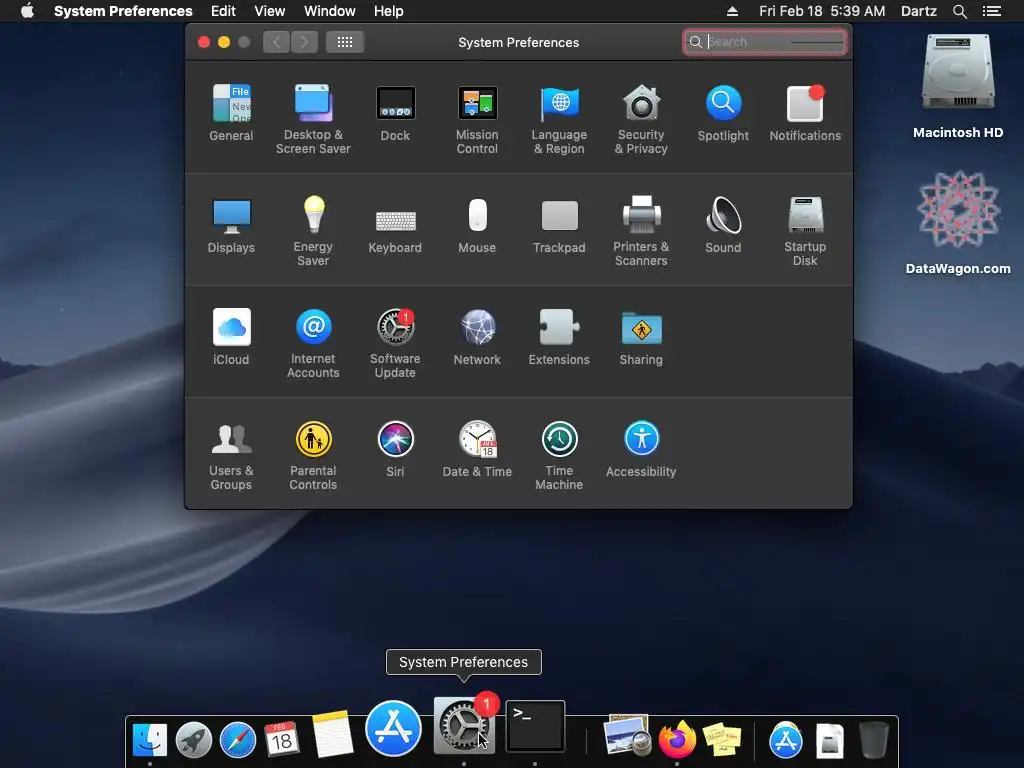Open Notification Center from menu bar
Viewport: 1024px width, 768px height.
click(x=992, y=11)
